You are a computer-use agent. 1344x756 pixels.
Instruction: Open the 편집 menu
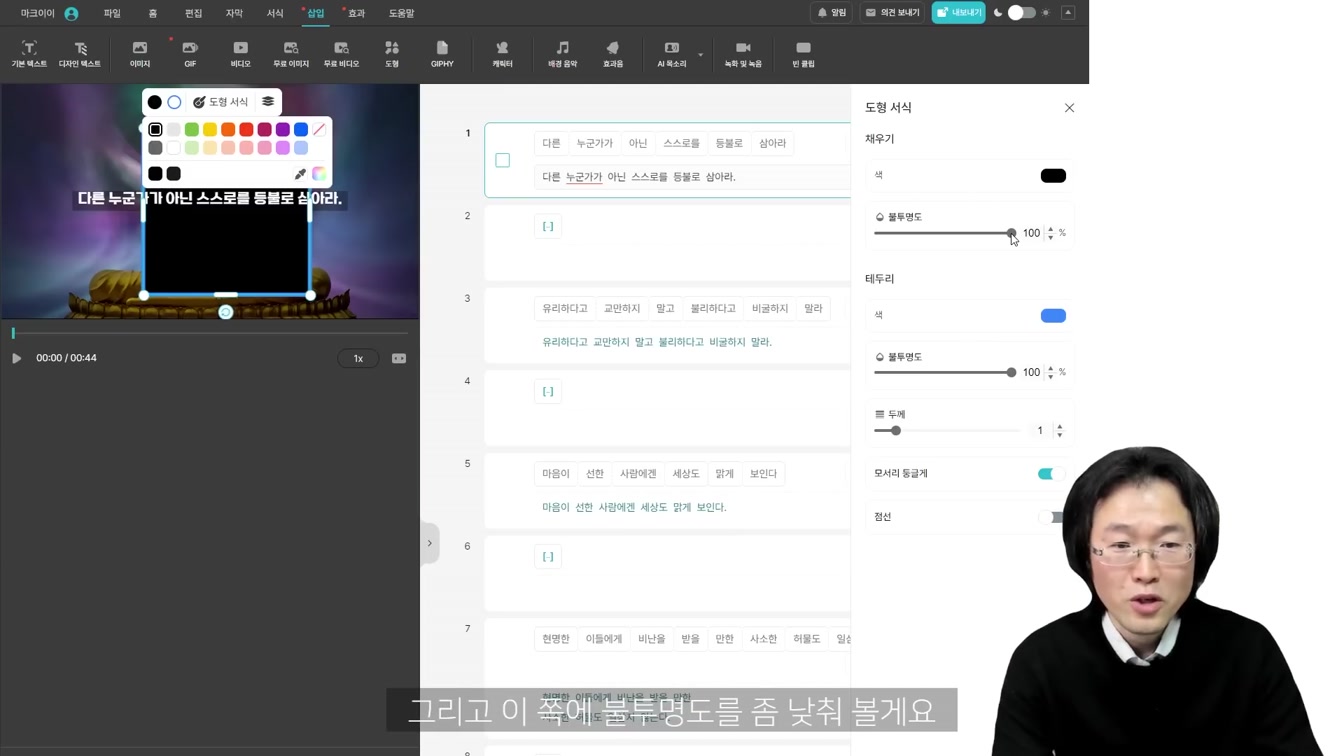pyautogui.click(x=193, y=13)
